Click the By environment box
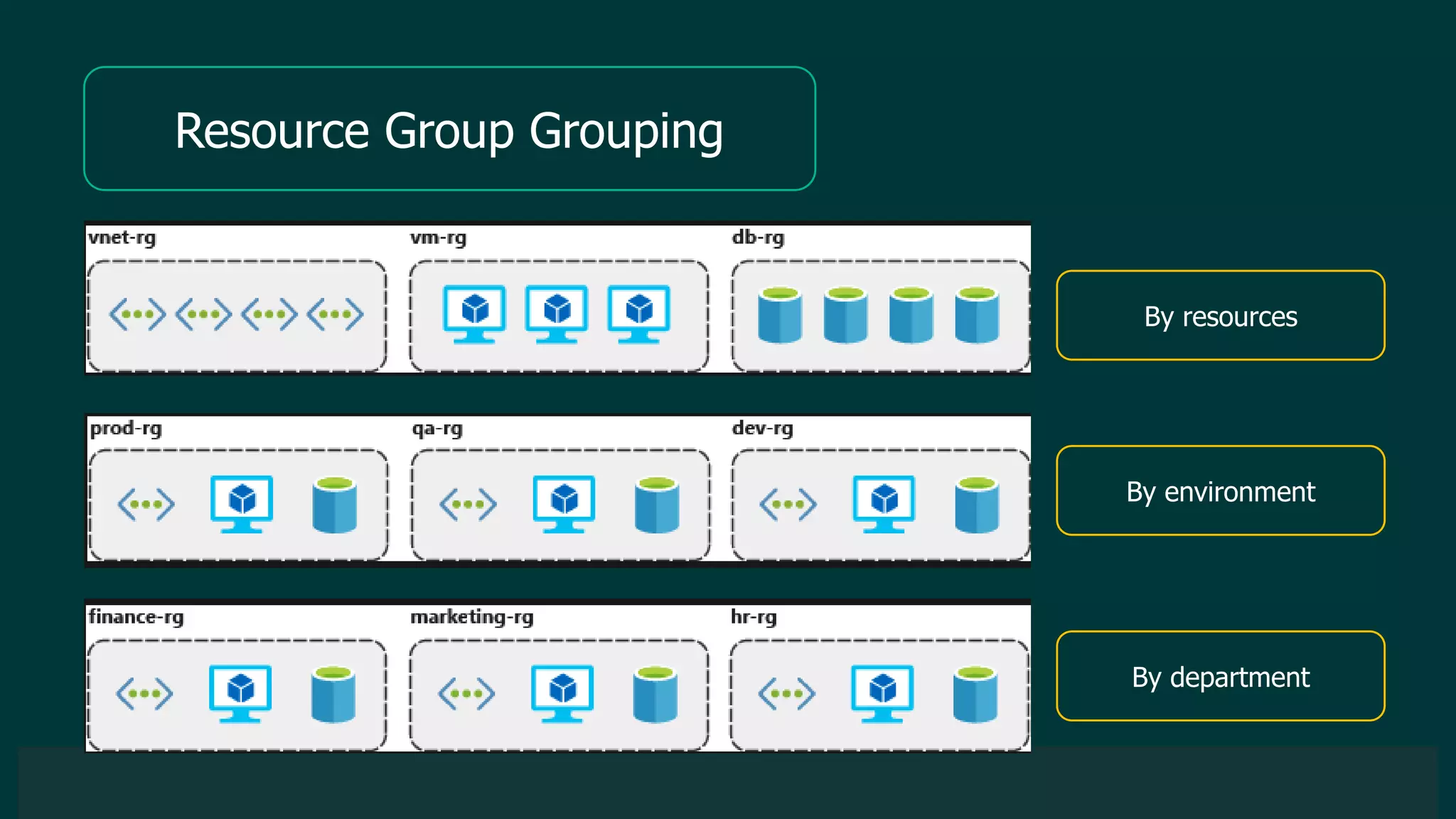This screenshot has width=1456, height=819. pos(1220,491)
